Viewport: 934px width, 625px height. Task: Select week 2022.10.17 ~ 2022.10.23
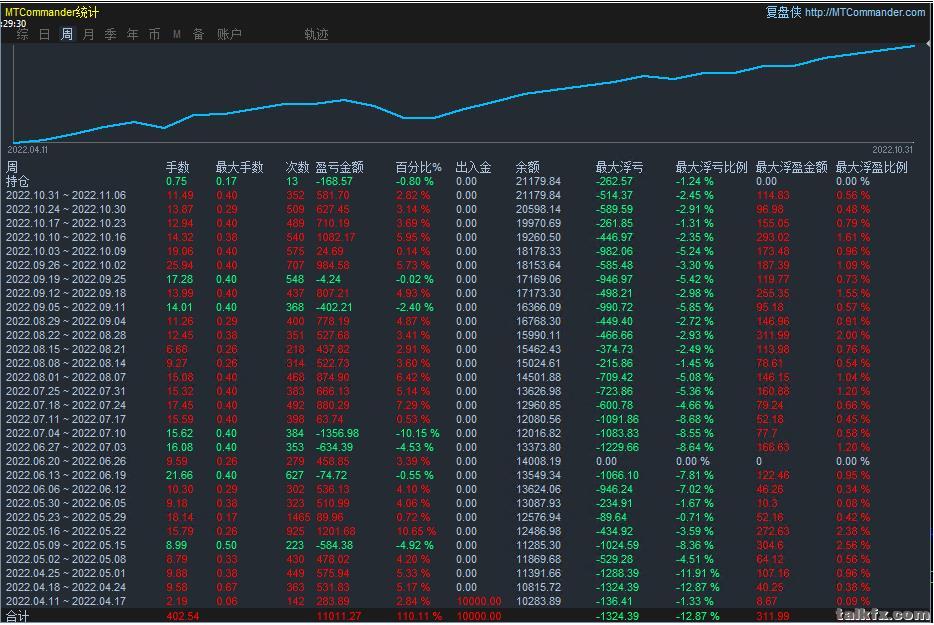pyautogui.click(x=66, y=223)
